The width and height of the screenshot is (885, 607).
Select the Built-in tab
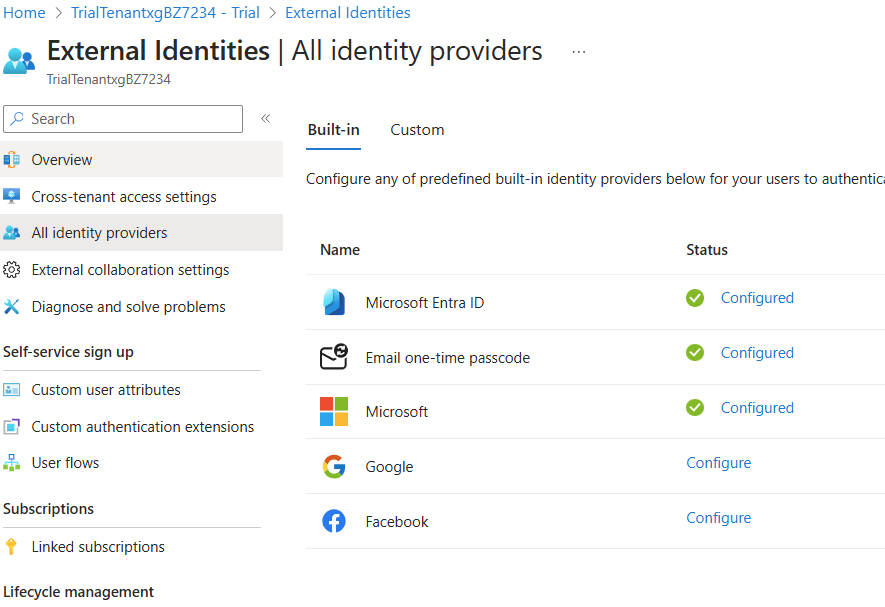333,130
